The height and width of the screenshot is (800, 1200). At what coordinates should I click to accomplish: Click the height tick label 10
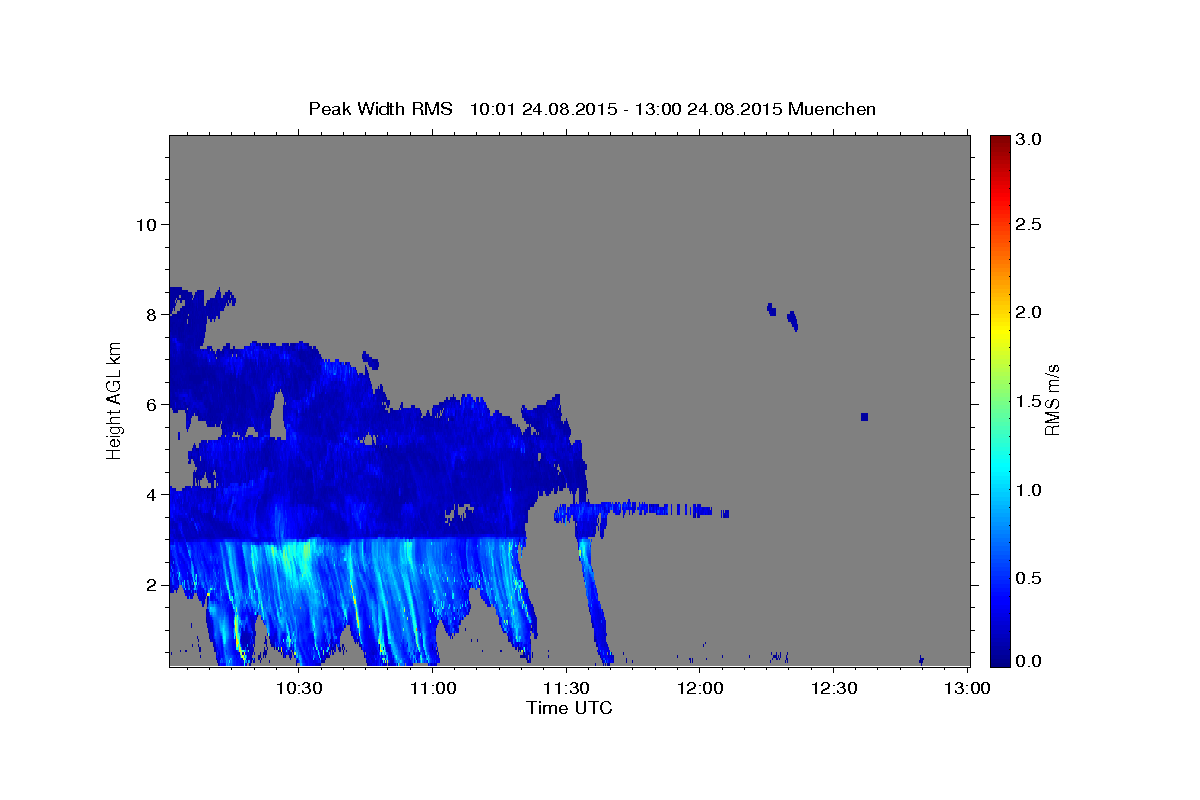point(145,224)
